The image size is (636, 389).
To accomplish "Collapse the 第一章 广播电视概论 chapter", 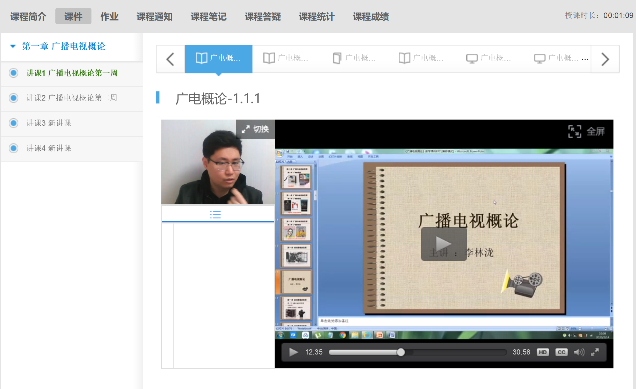I will (x=13, y=46).
